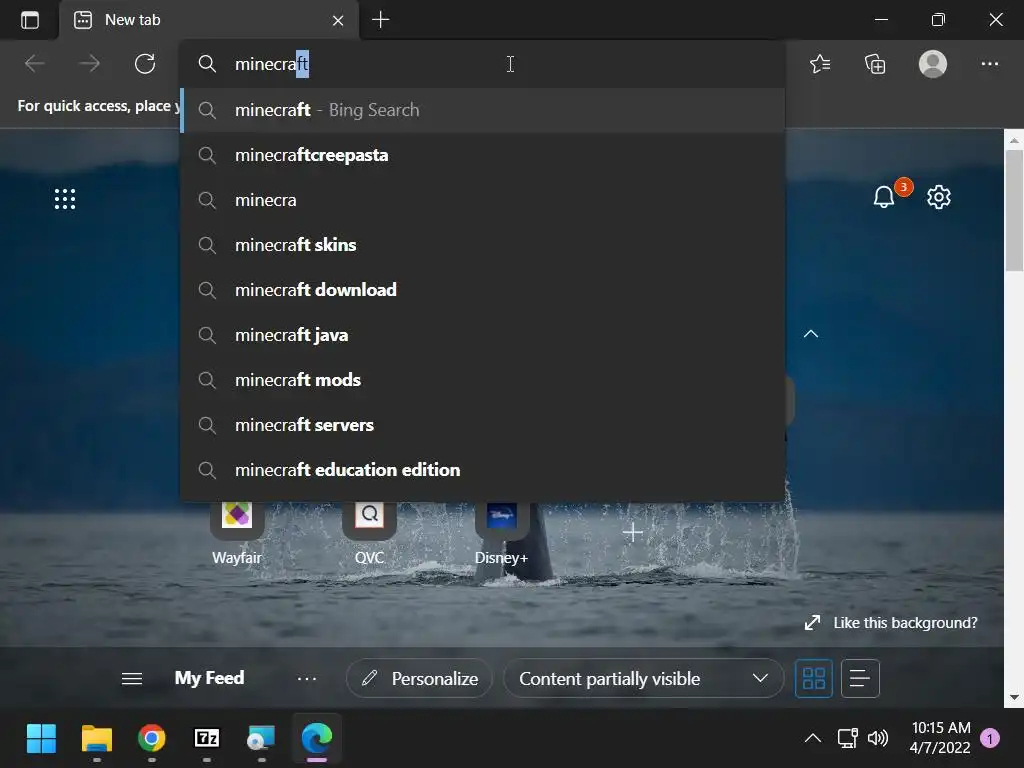Open 7-Zip from taskbar
Viewport: 1024px width, 768px height.
207,739
